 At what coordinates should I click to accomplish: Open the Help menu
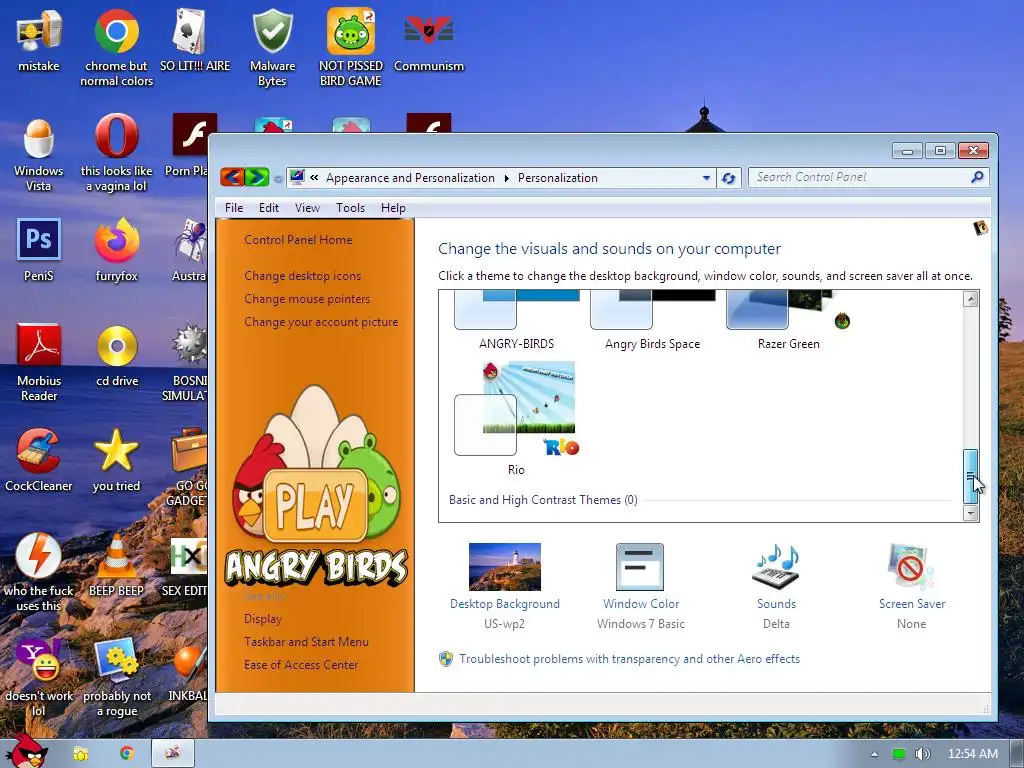tap(393, 208)
